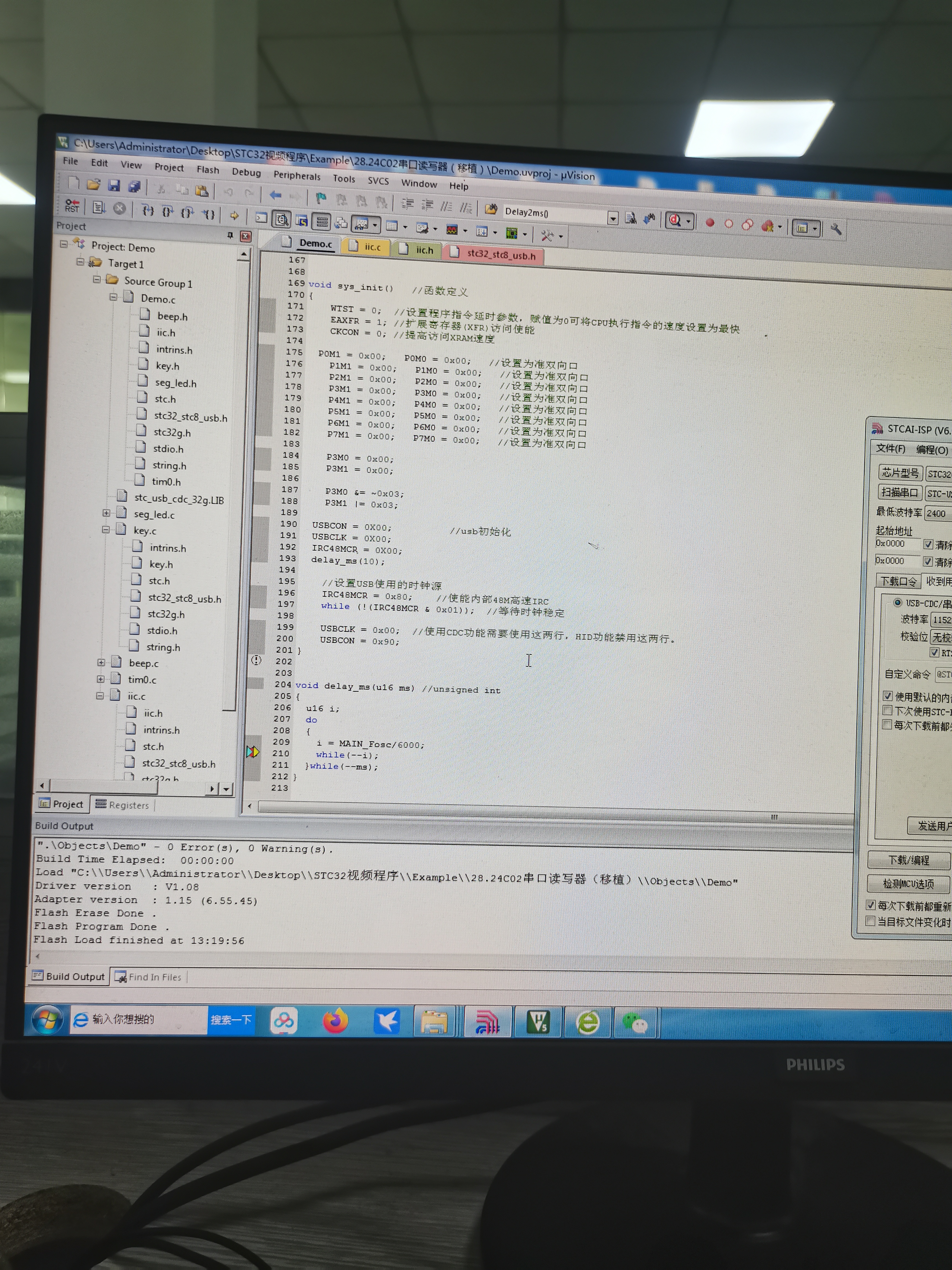The height and width of the screenshot is (1270, 952).
Task: Click Enable/Disable Breakpoint hollow red circle
Action: pos(729,224)
